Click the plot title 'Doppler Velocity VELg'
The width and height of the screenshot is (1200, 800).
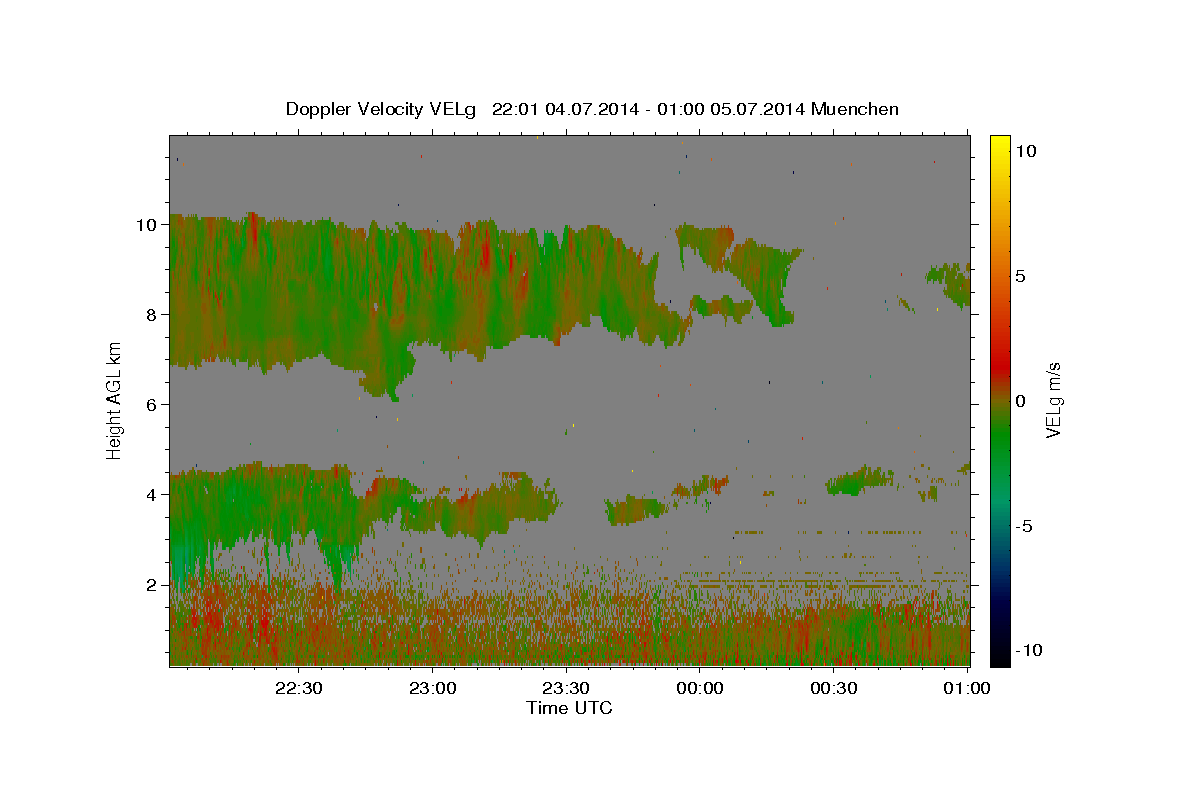[x=382, y=109]
